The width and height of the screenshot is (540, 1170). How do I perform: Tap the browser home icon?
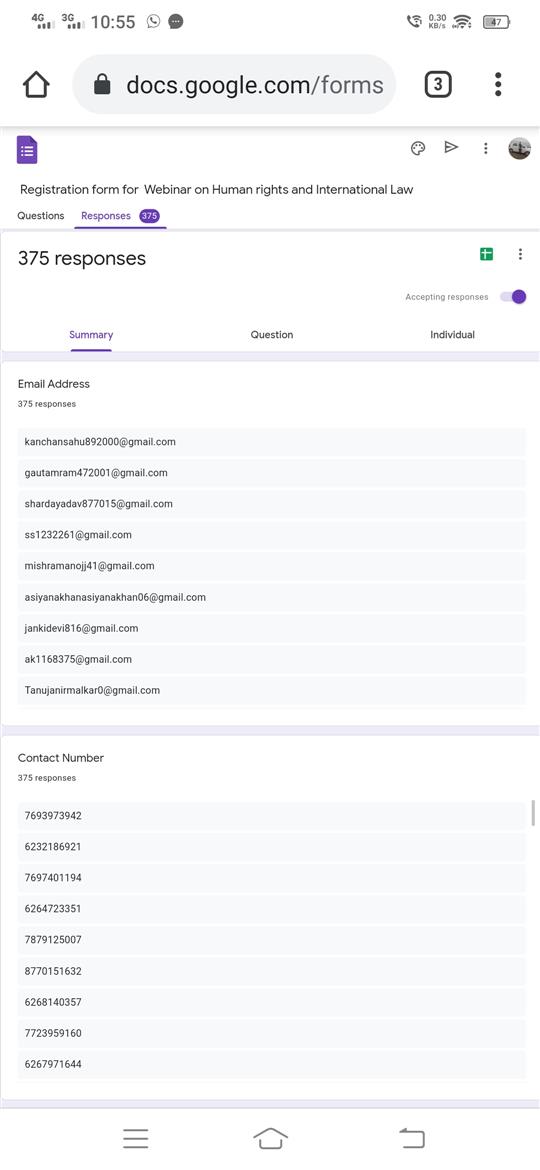click(x=36, y=84)
